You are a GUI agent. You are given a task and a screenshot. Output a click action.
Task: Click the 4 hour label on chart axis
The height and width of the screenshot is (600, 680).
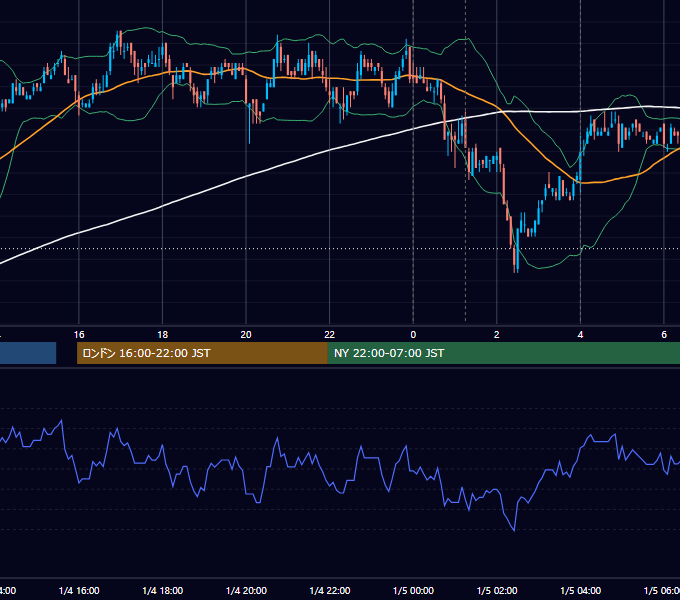580,334
